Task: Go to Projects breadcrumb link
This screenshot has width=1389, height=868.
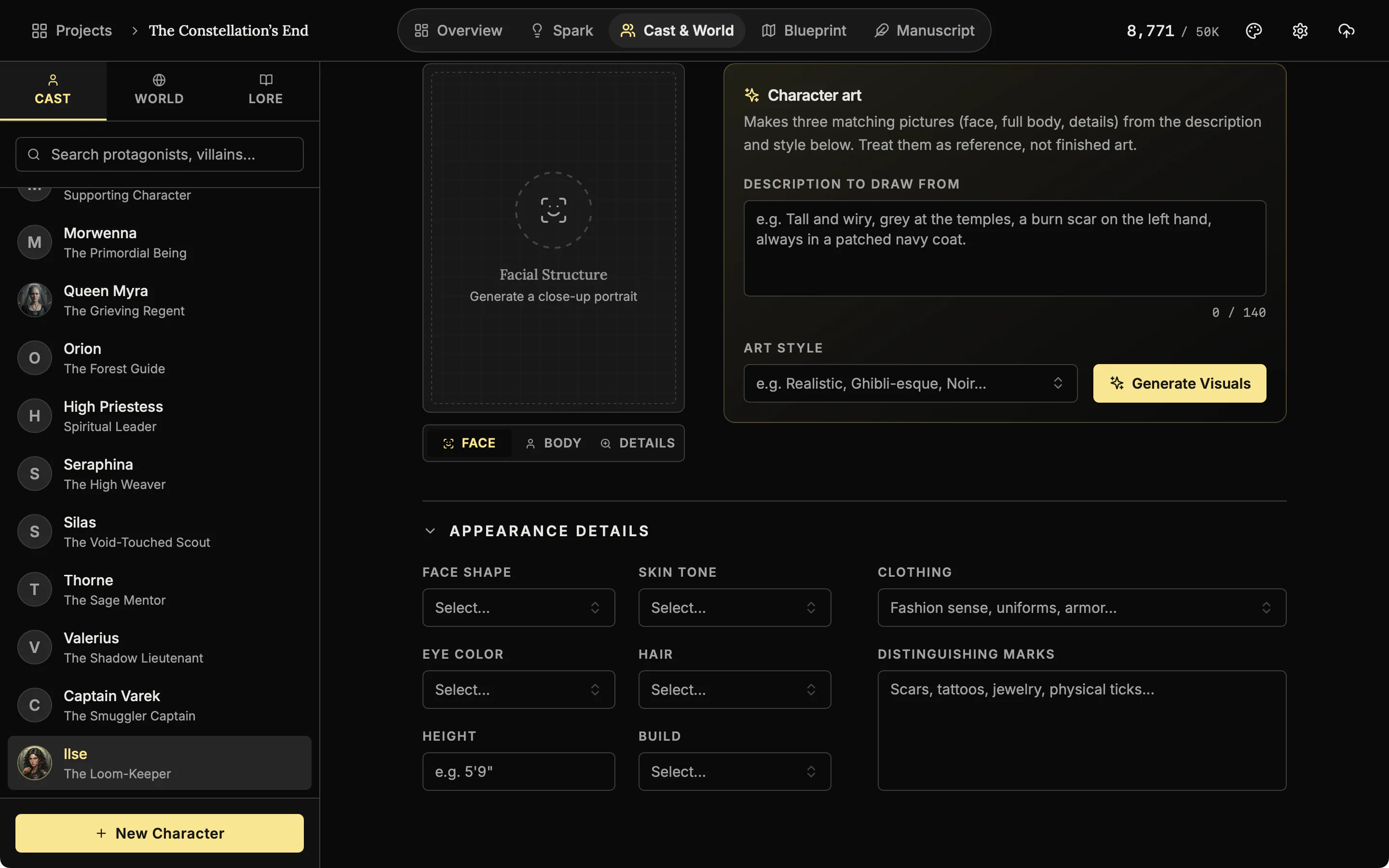Action: [x=72, y=30]
